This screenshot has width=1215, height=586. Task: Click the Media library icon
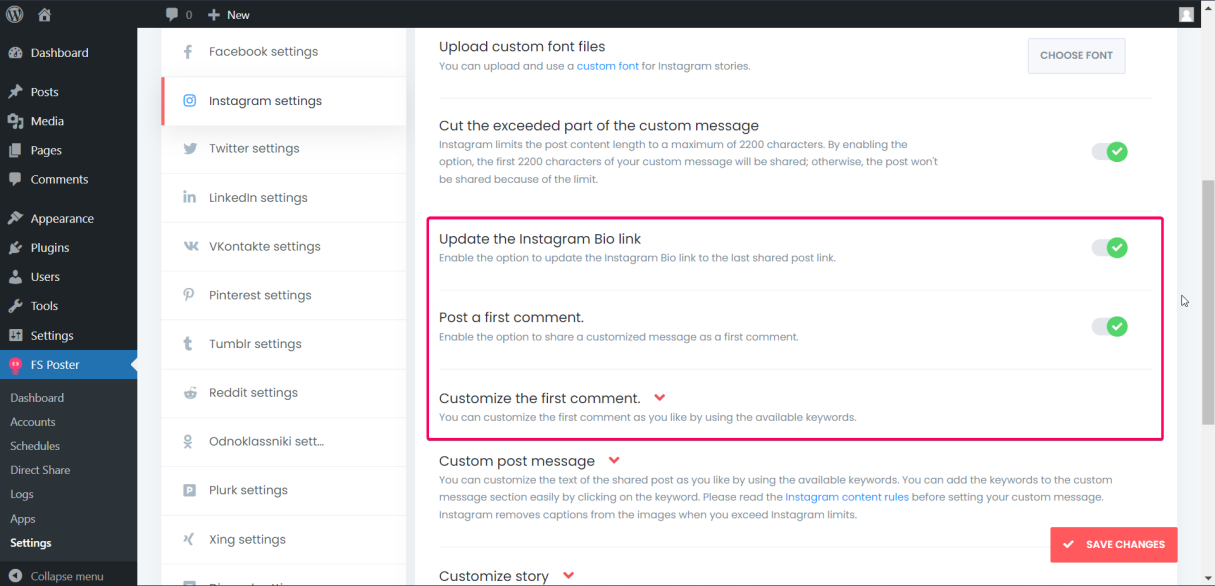15,121
